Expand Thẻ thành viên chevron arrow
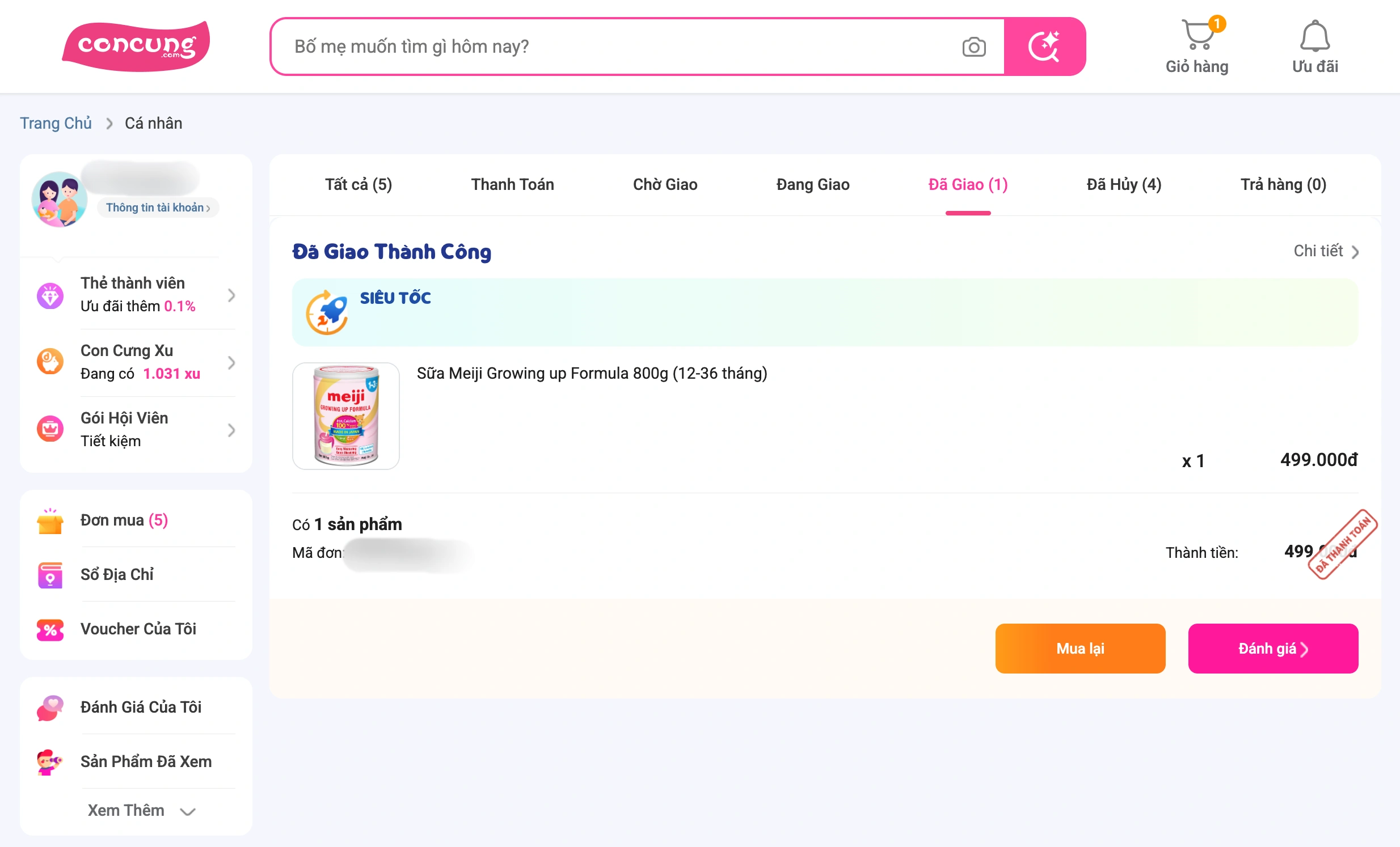The width and height of the screenshot is (1400, 847). [x=231, y=295]
